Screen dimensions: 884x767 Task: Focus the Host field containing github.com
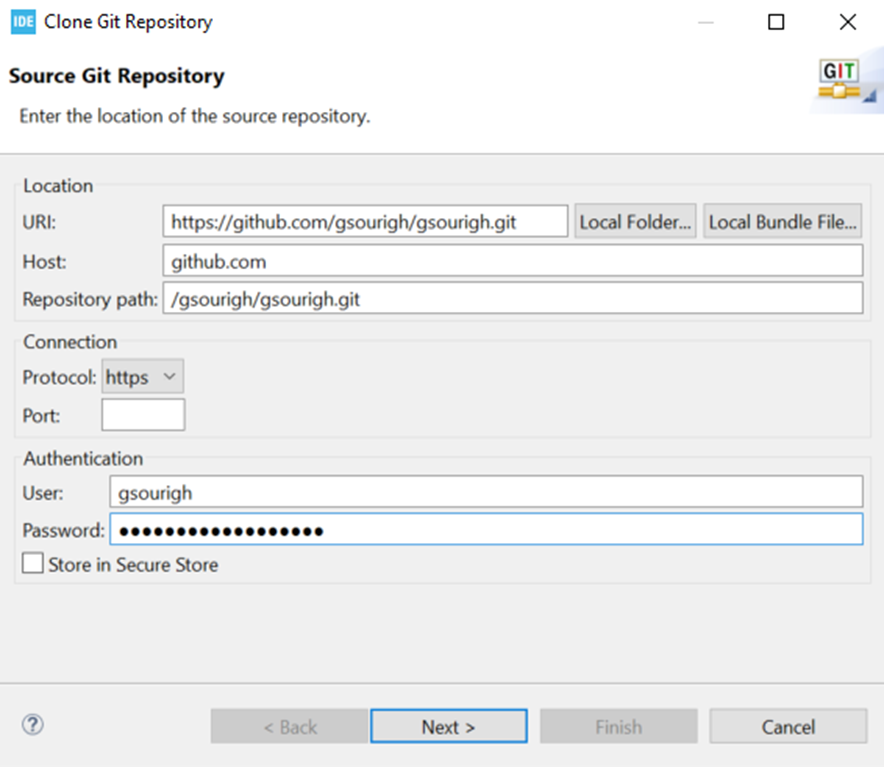click(x=513, y=261)
